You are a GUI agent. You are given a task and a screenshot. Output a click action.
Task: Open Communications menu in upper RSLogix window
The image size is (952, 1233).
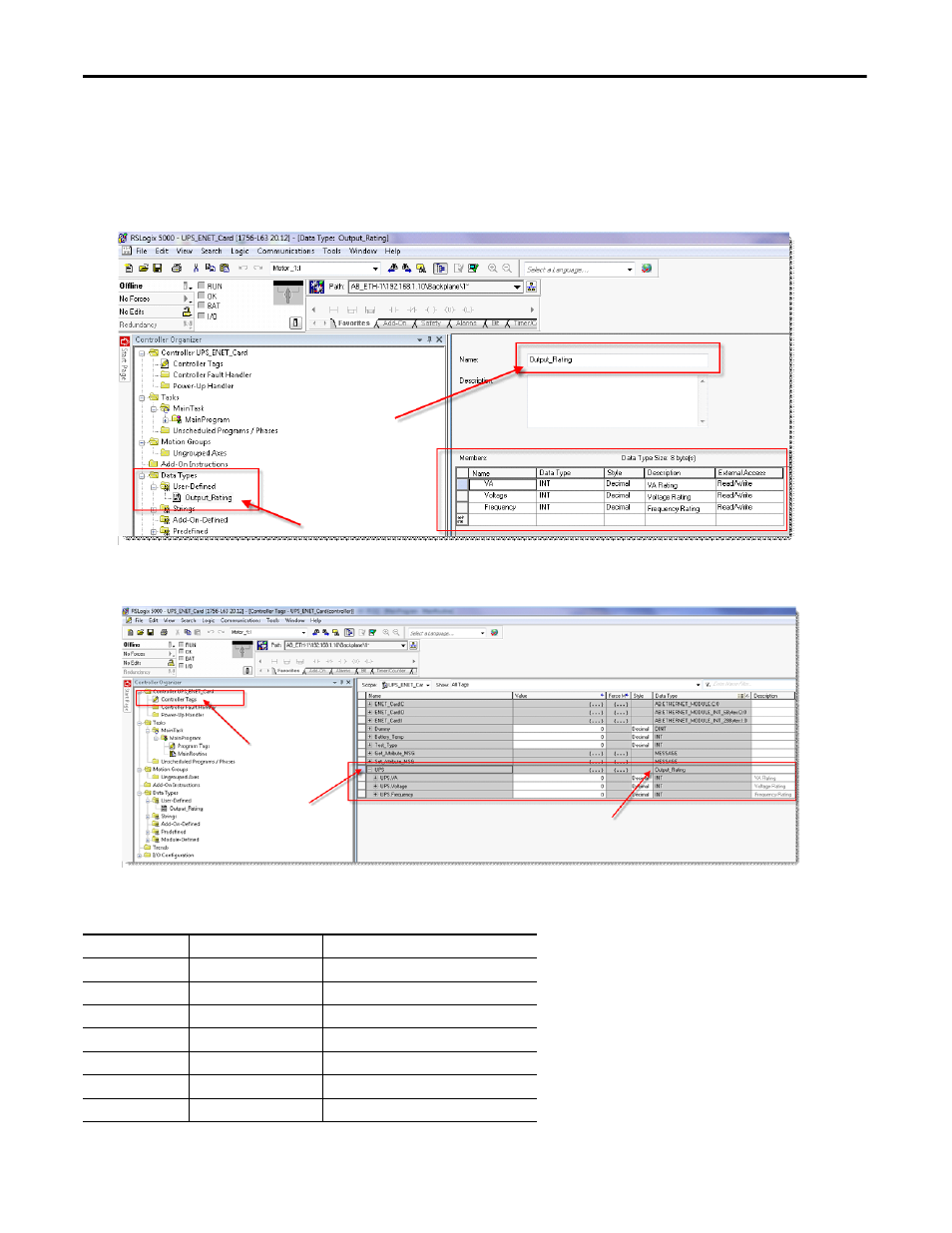285,252
